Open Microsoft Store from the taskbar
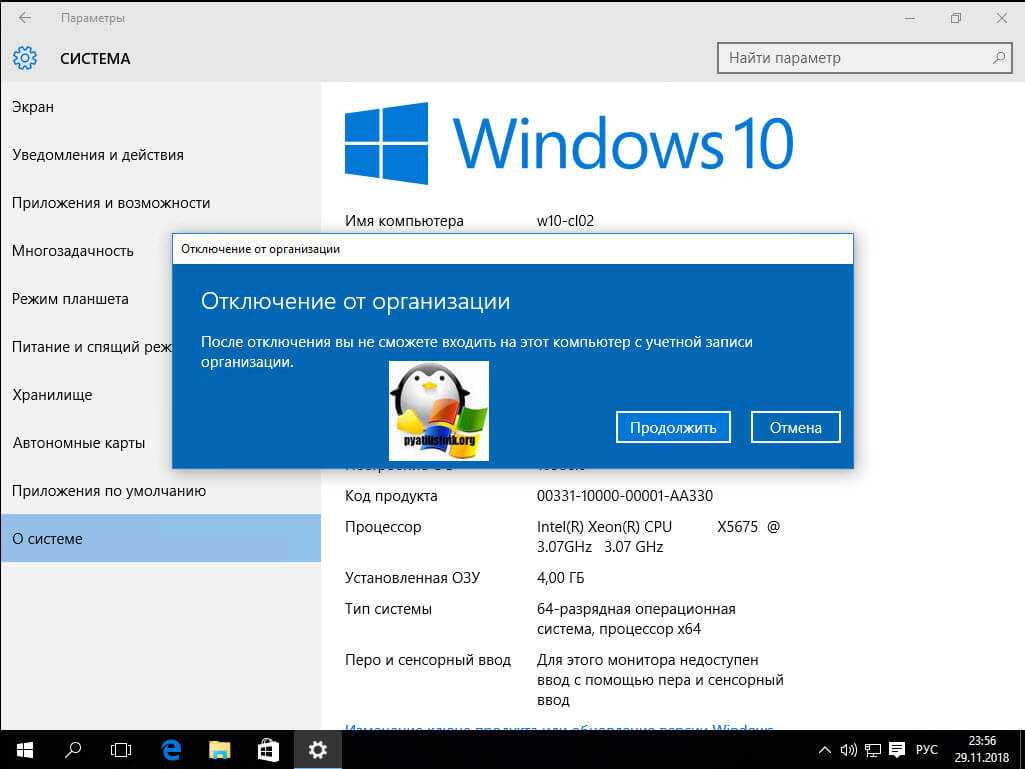 (268, 749)
